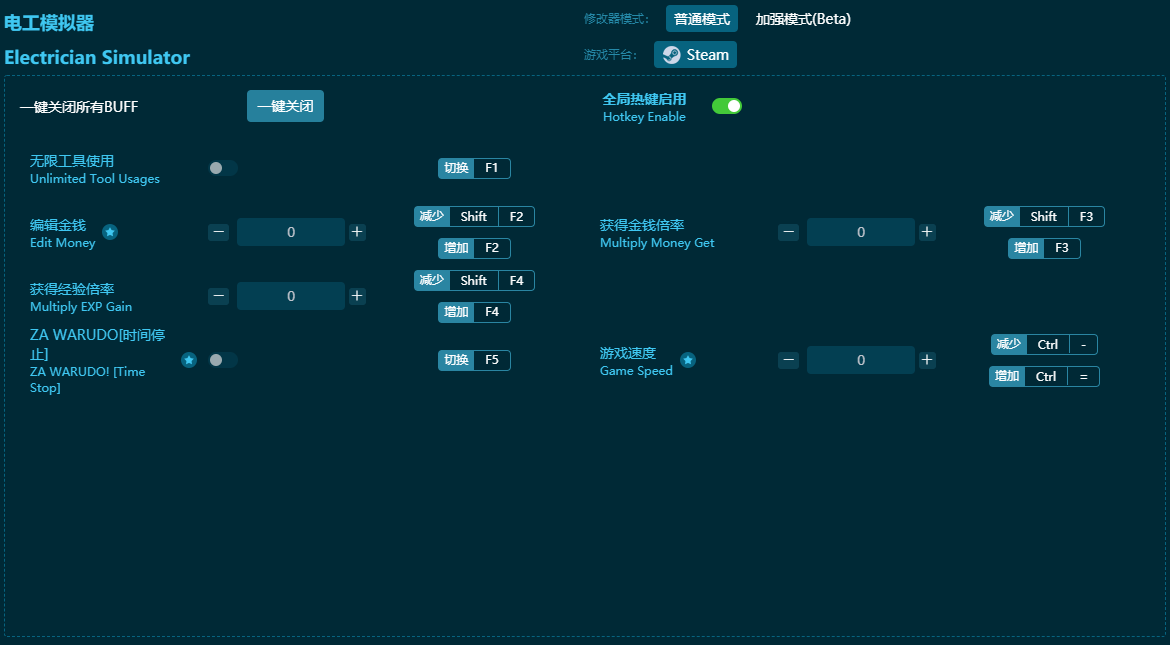Activate the ZA WARUDO time stop toggle
The width and height of the screenshot is (1170, 645).
pos(221,360)
